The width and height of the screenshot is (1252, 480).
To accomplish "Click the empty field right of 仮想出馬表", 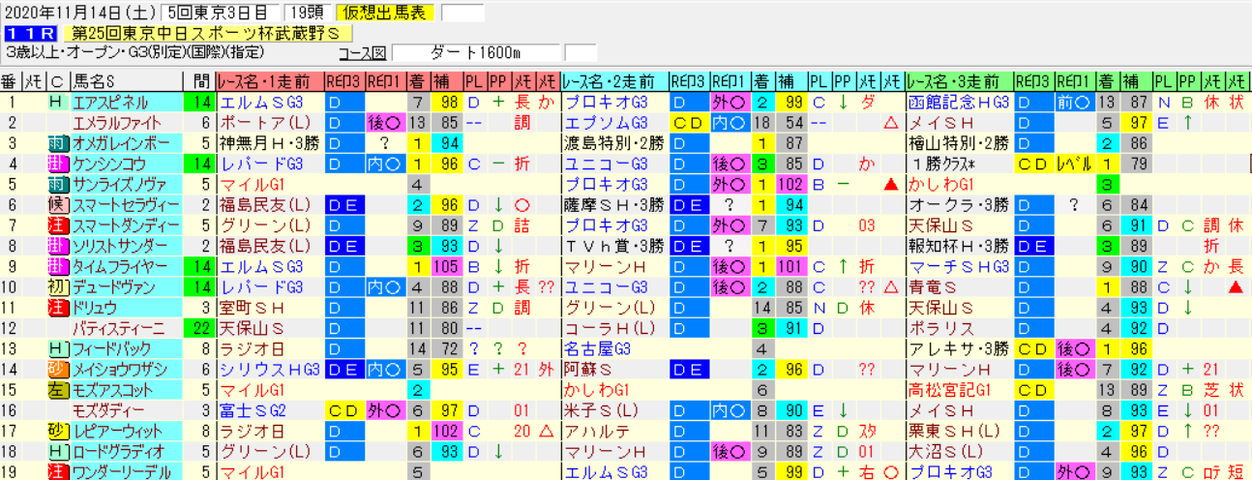I will [462, 13].
